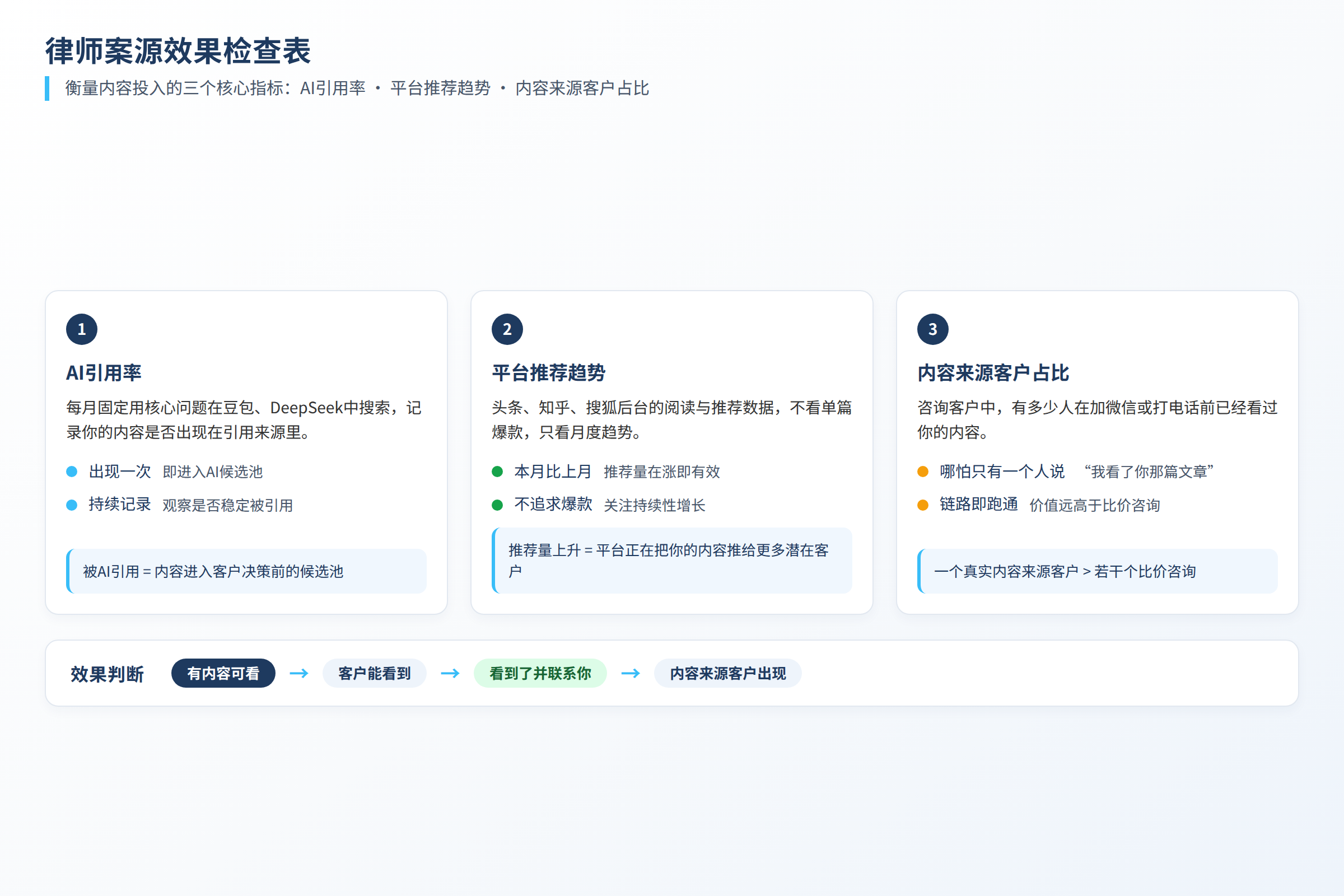This screenshot has height=896, width=1344.
Task: Click the text 推荐量在涨即有效
Action: pyautogui.click(x=662, y=472)
